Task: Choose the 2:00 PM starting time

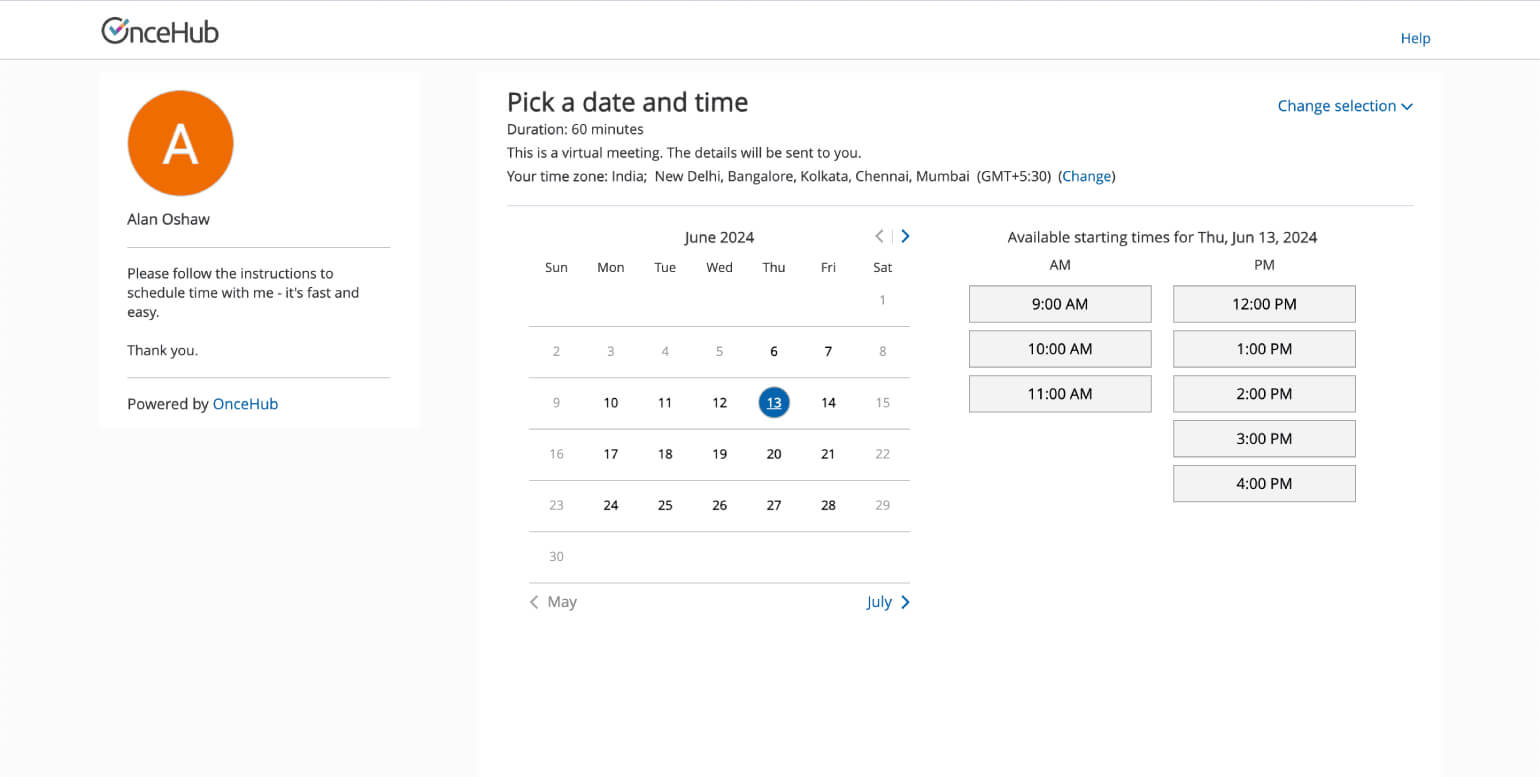Action: [1263, 393]
